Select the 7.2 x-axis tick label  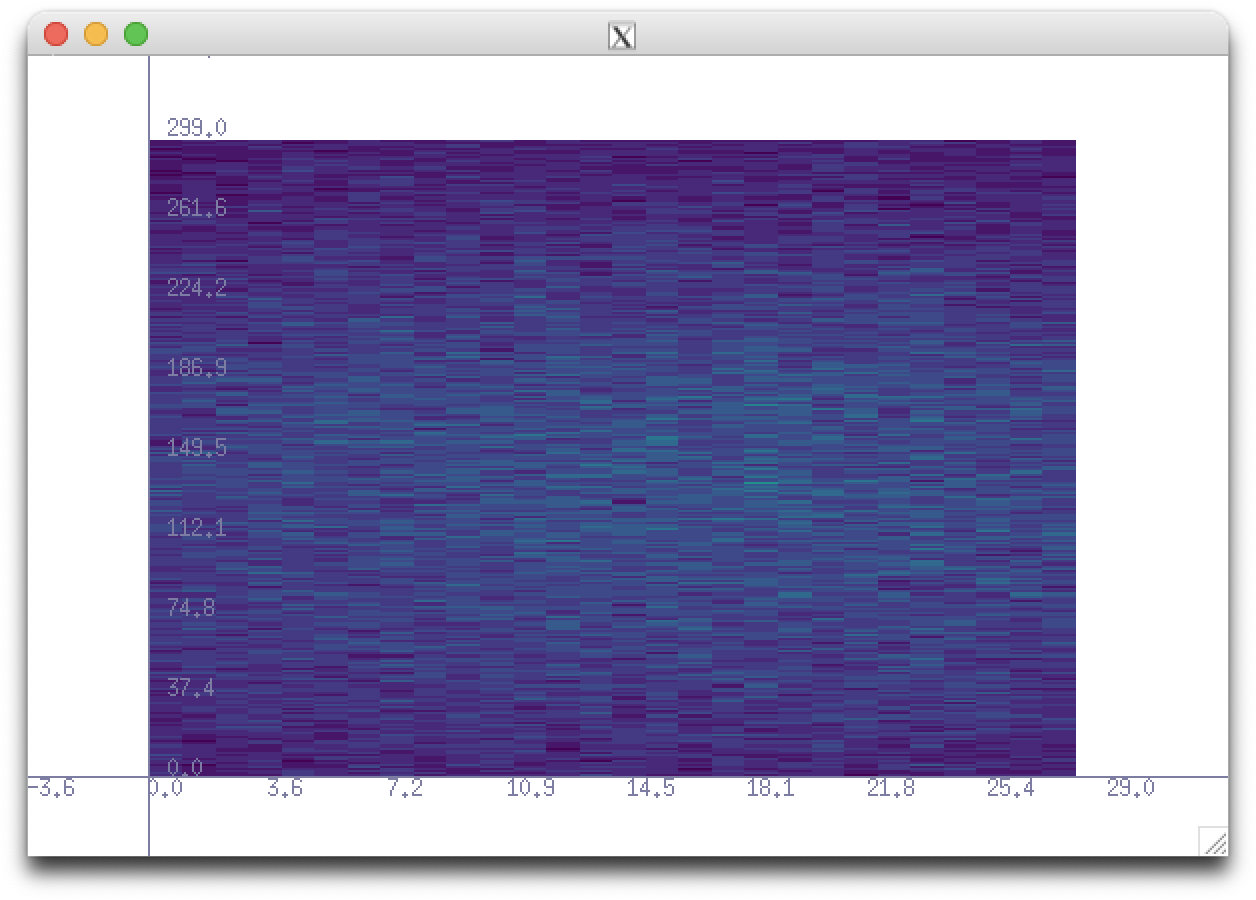[x=404, y=788]
